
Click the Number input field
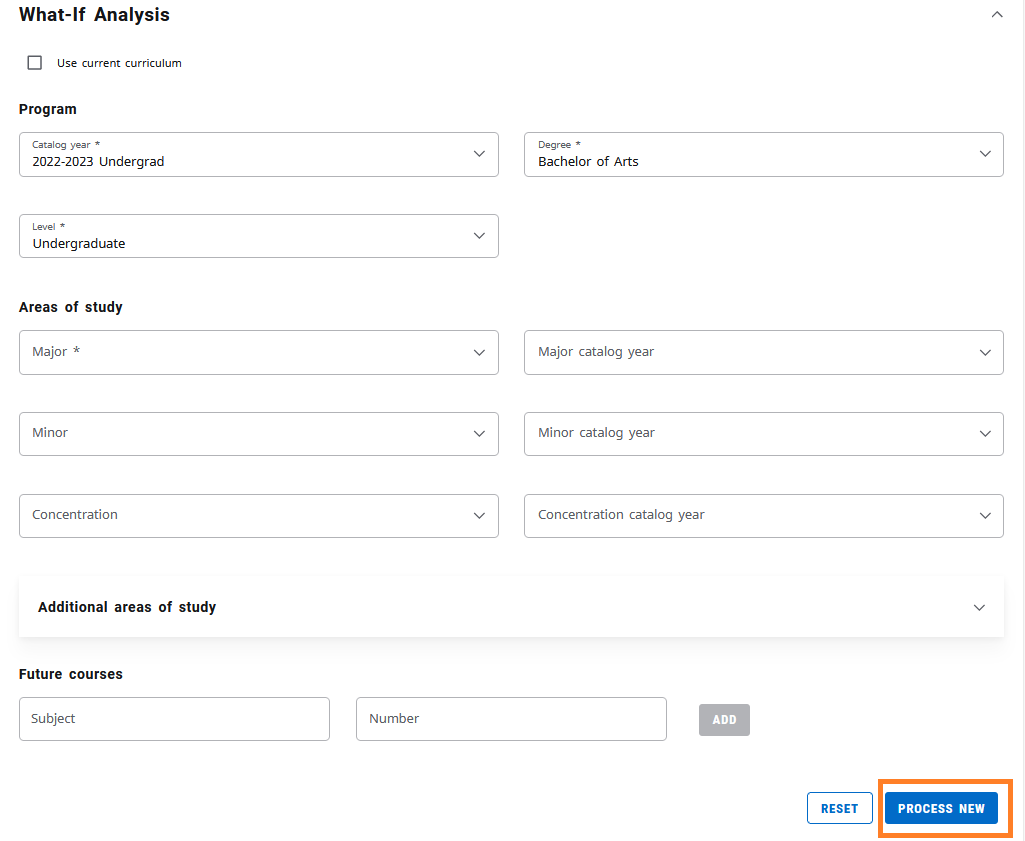point(511,719)
